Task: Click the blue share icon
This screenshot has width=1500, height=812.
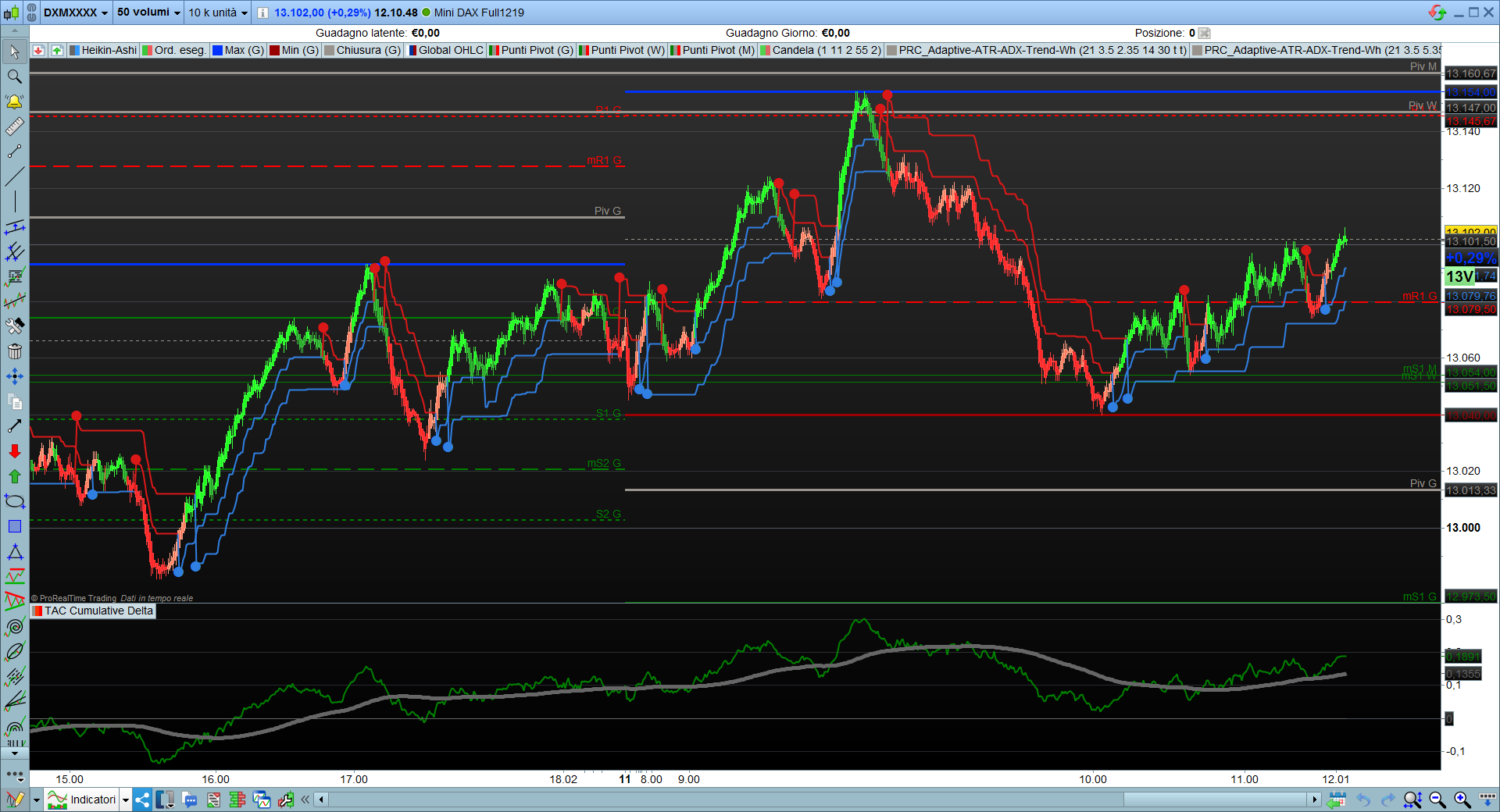Action: pyautogui.click(x=142, y=800)
